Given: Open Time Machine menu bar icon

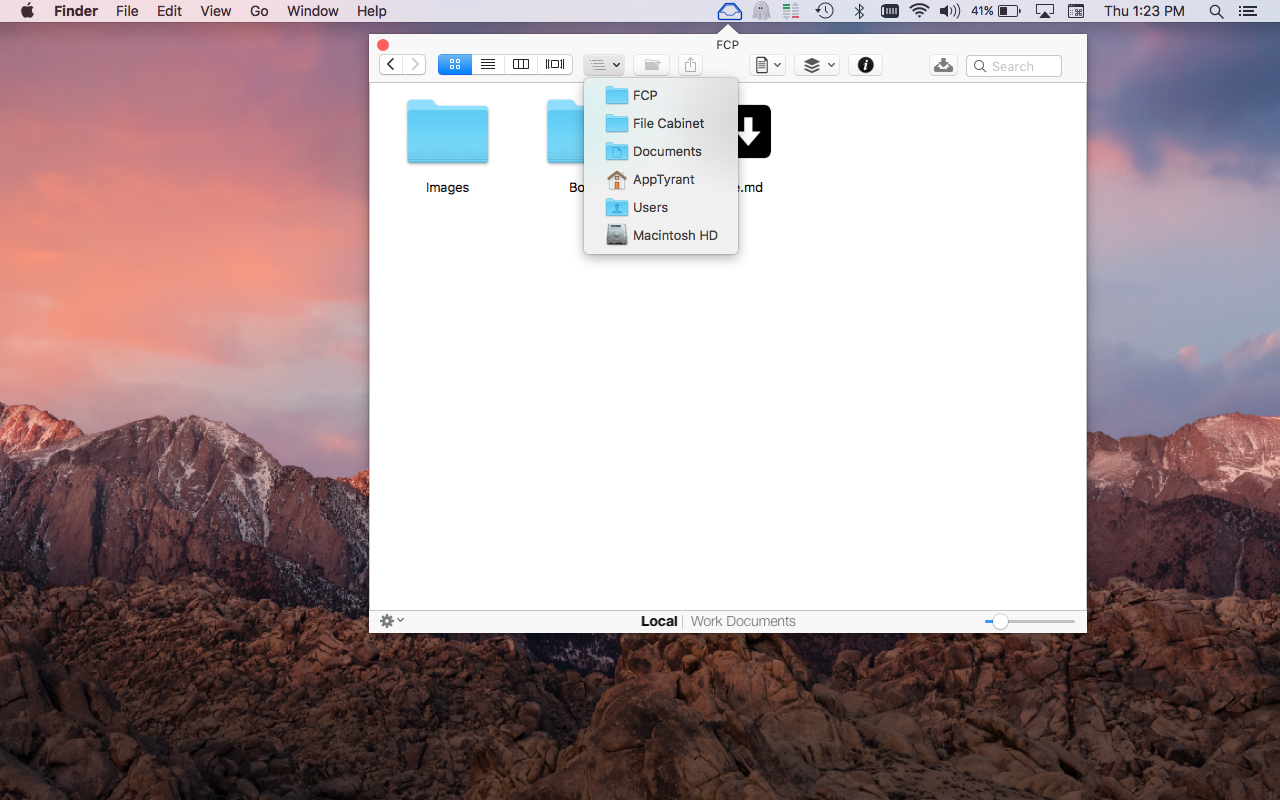Looking at the screenshot, I should (x=825, y=11).
